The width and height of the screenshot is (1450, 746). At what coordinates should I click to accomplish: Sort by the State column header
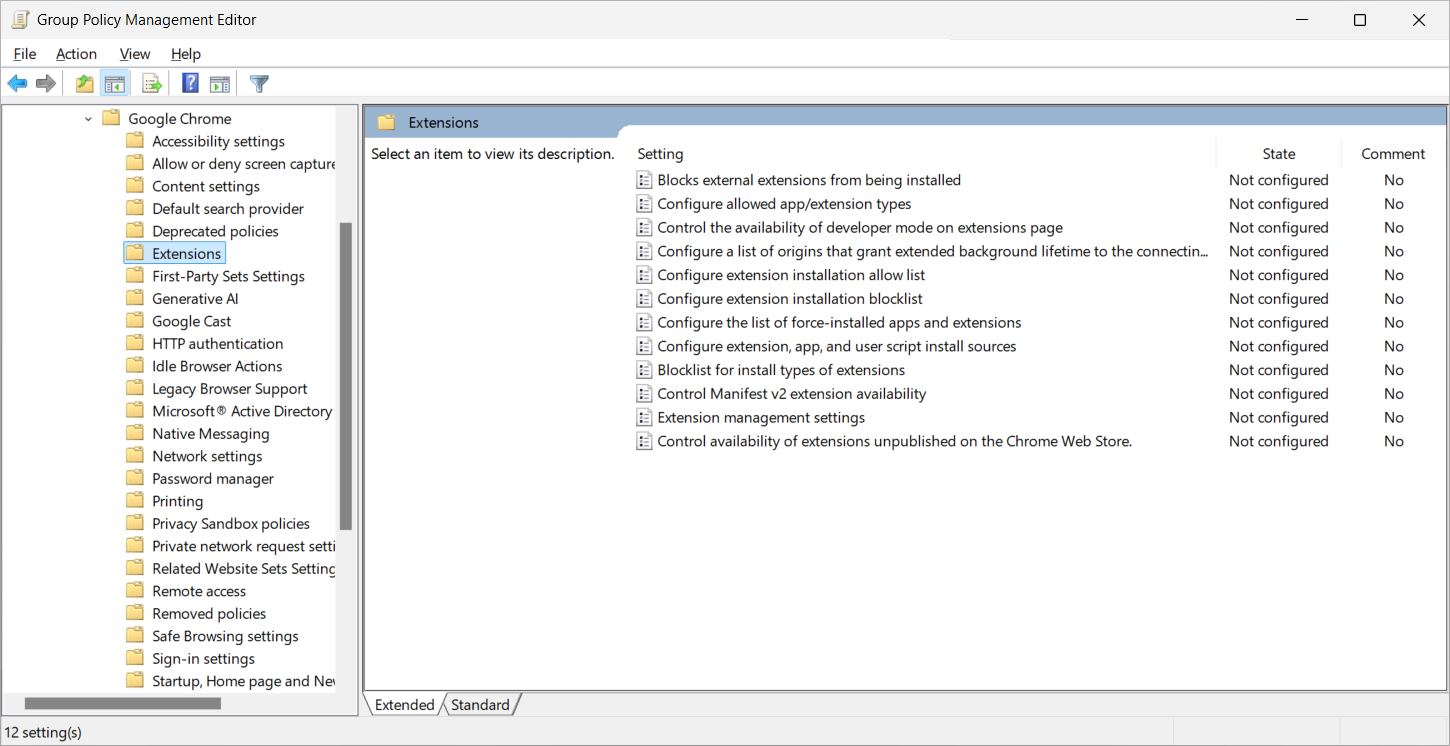[1279, 154]
